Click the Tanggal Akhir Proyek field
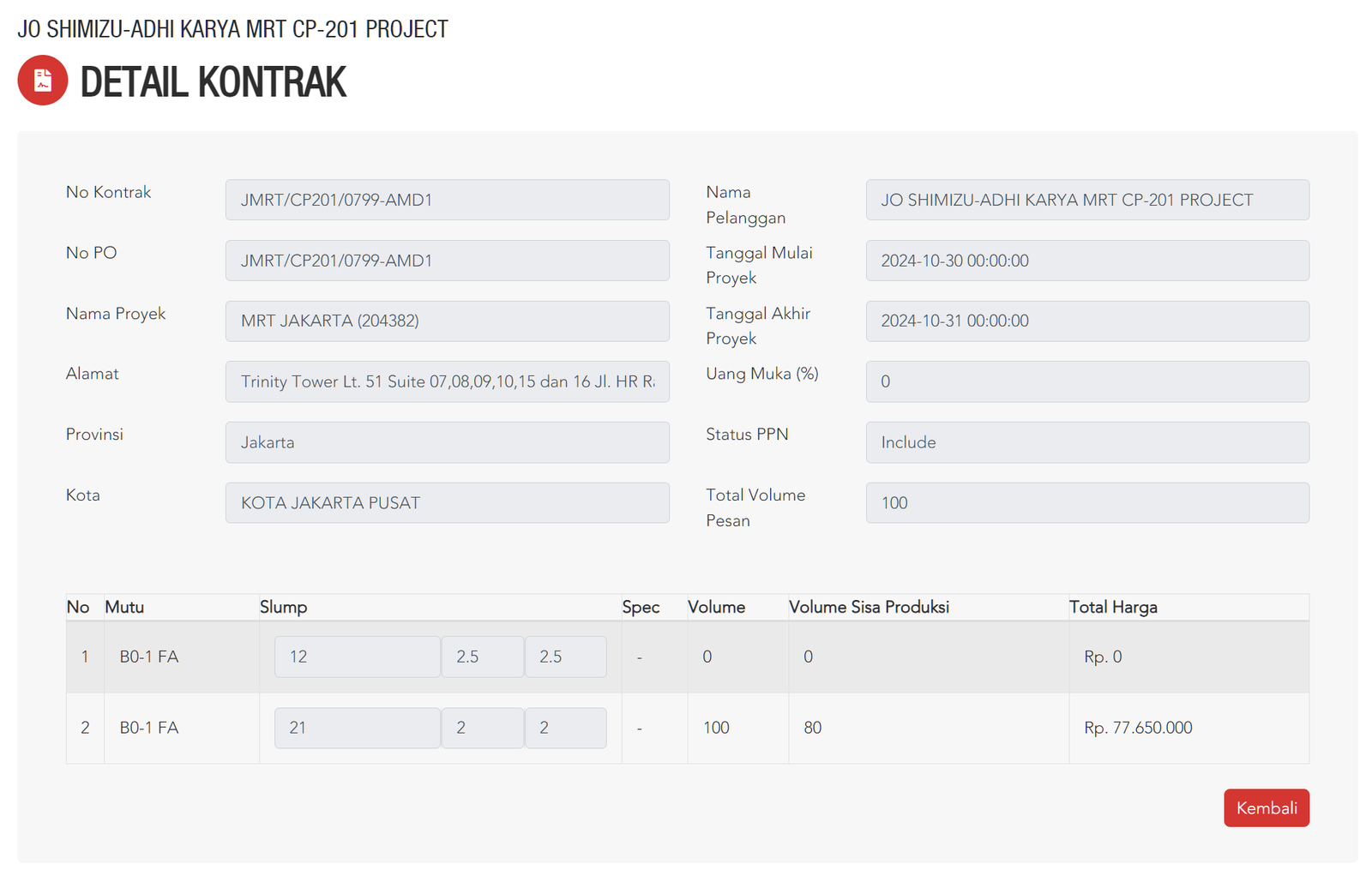Screen dimensions: 1372x876 pos(1086,321)
